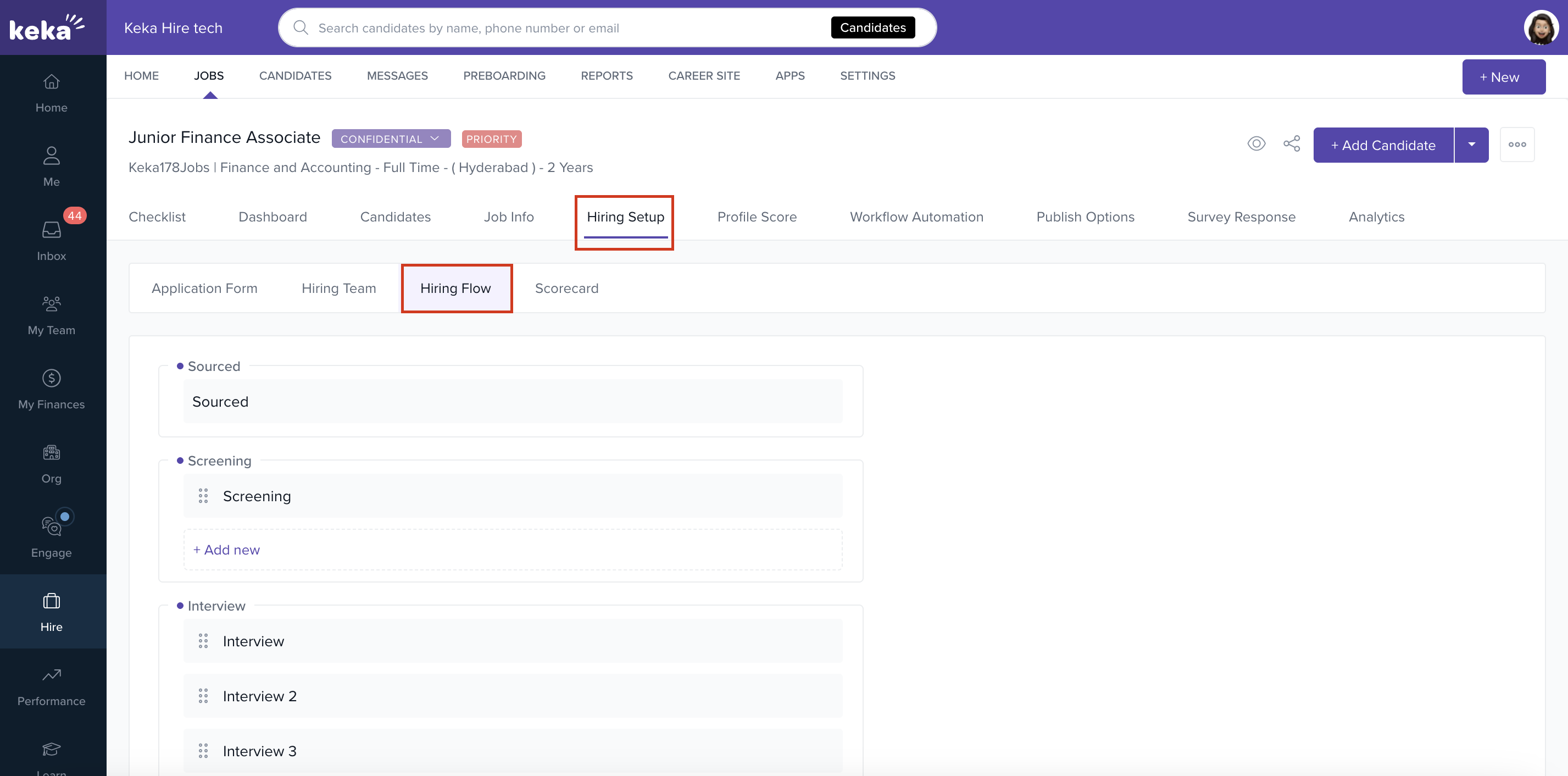Open the CAREER SITE menu item
This screenshot has height=776, width=1568.
point(704,75)
